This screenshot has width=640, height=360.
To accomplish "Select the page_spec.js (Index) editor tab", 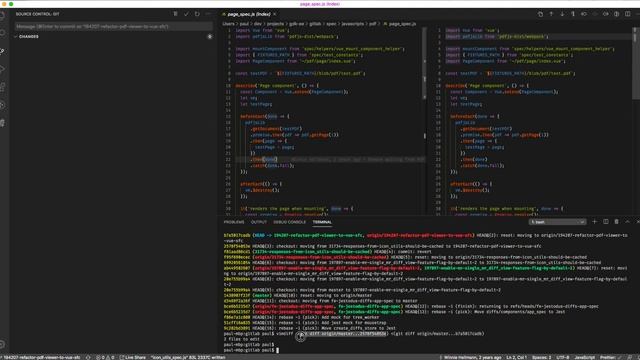I will pos(249,14).
